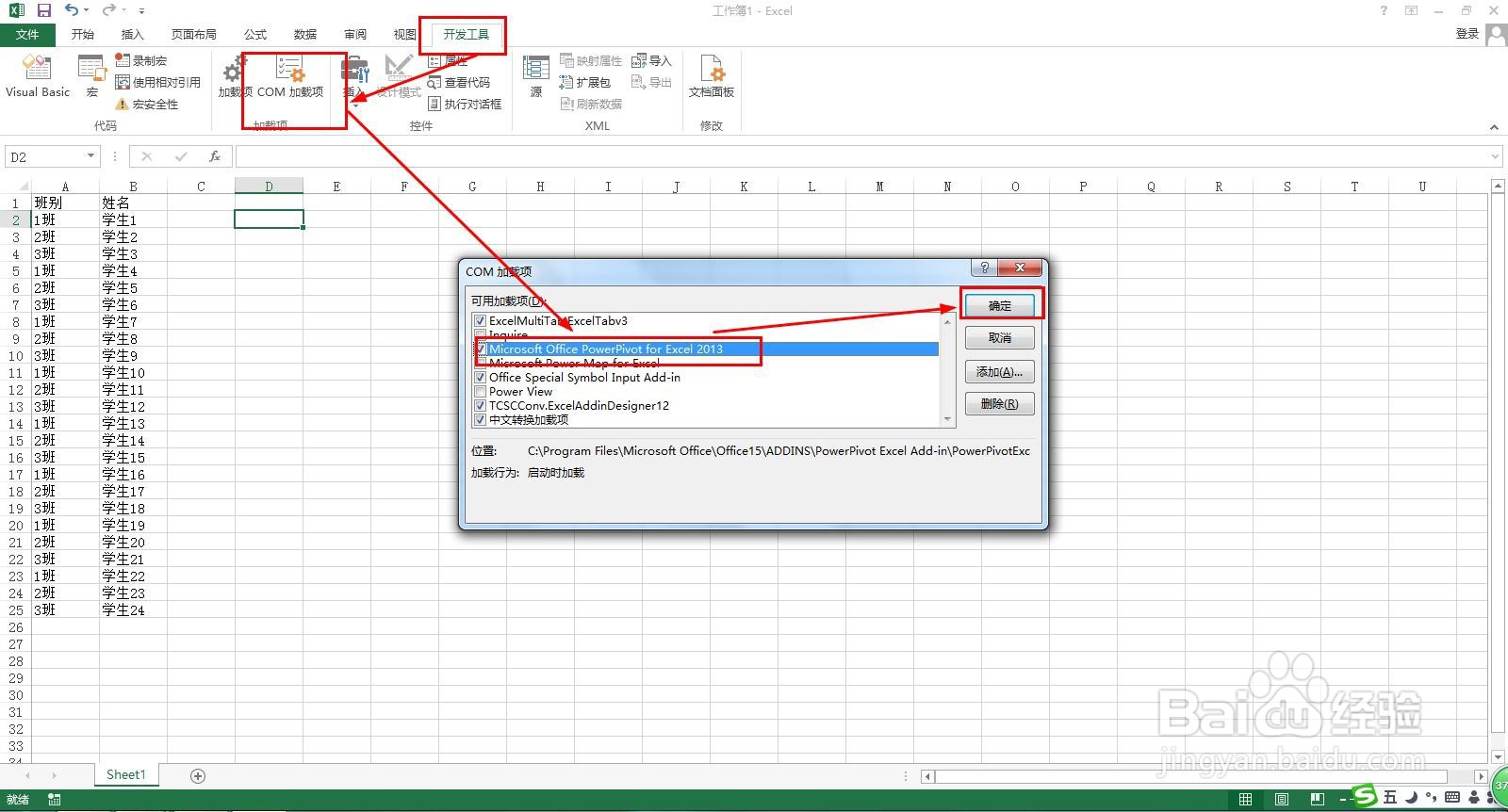The width and height of the screenshot is (1508, 812).
Task: Select cell A1 containing 班别
Action: coord(65,203)
